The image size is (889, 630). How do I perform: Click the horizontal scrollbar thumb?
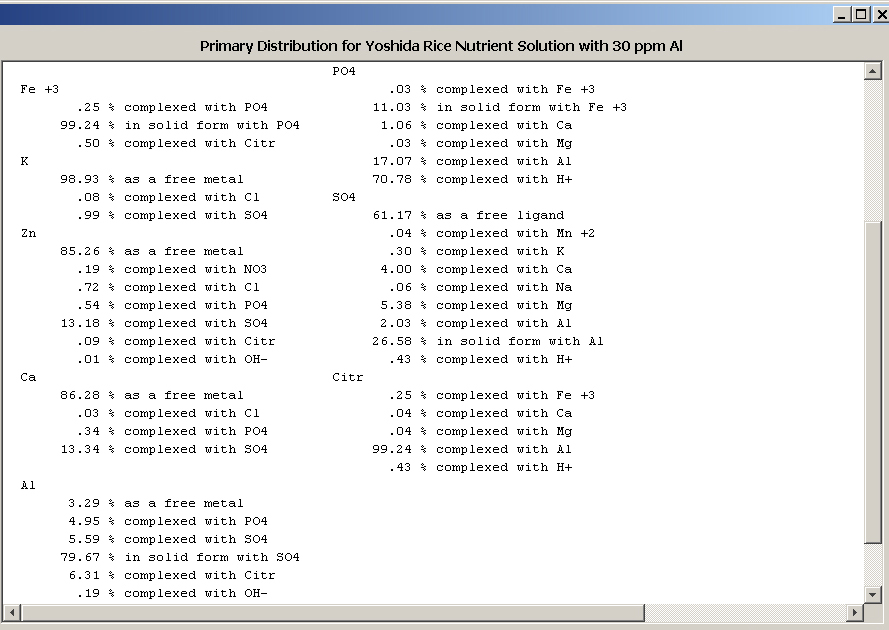(332, 612)
